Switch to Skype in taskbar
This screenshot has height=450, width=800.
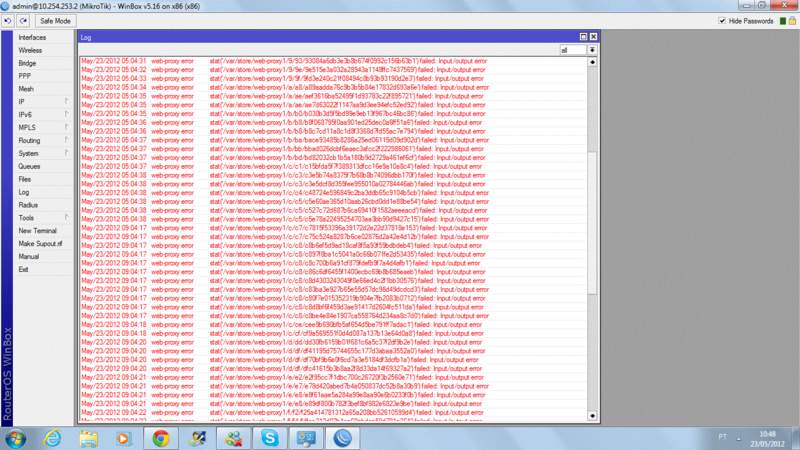point(269,439)
